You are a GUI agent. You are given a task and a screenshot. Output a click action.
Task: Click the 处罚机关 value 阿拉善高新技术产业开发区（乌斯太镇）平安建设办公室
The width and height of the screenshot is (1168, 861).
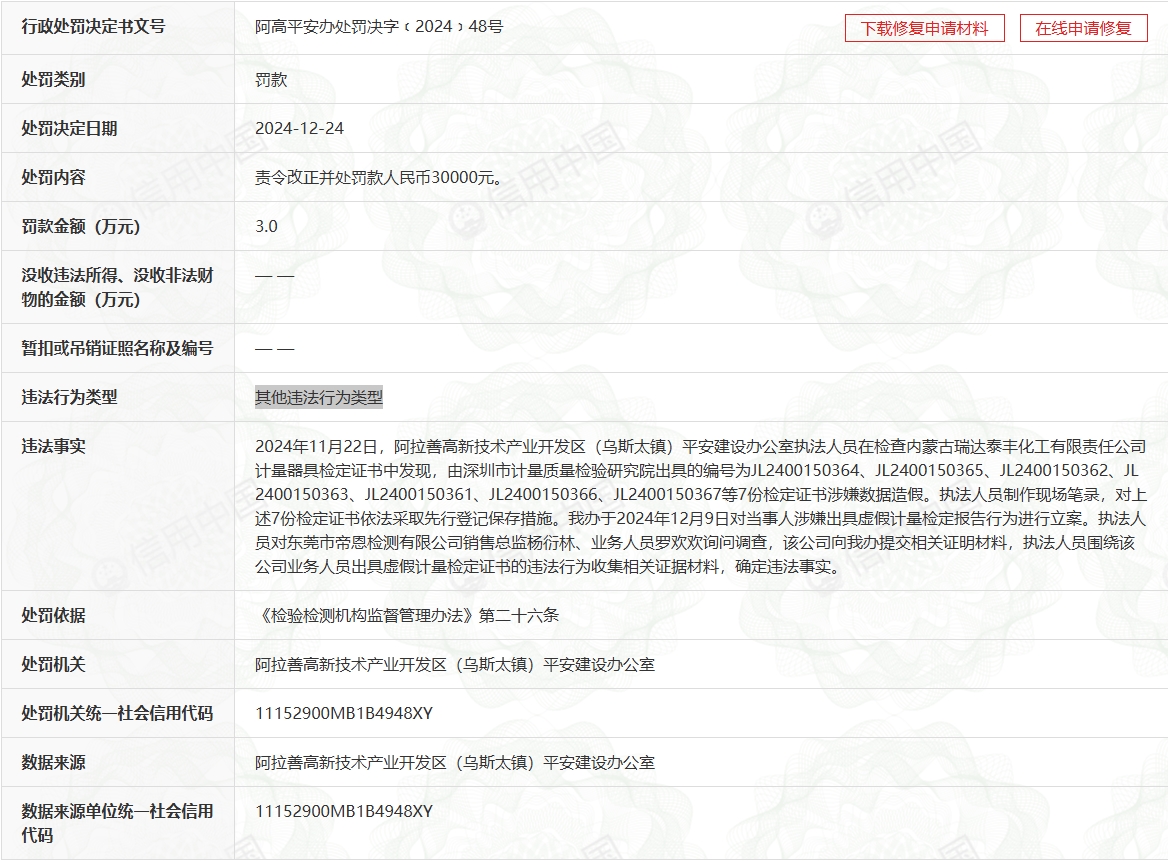(x=454, y=664)
